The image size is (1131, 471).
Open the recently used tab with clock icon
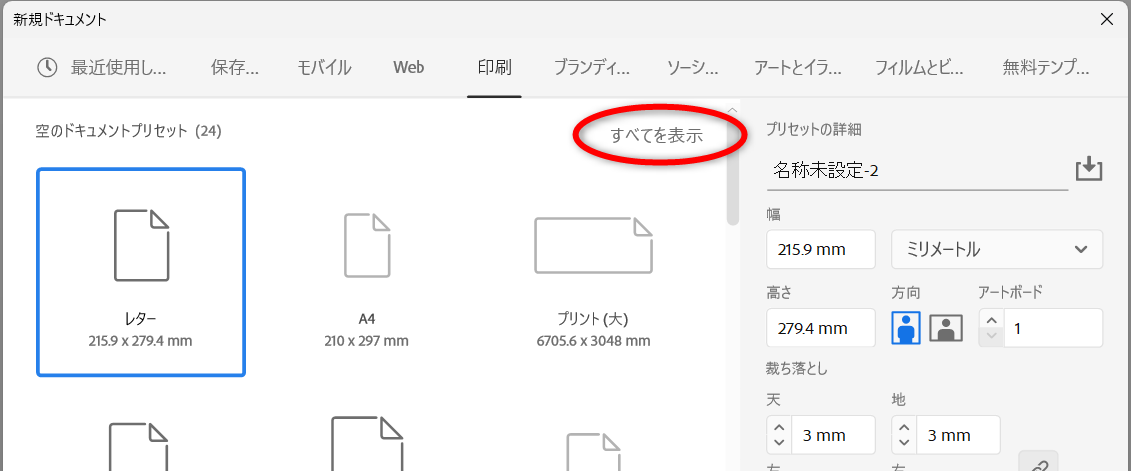click(101, 68)
